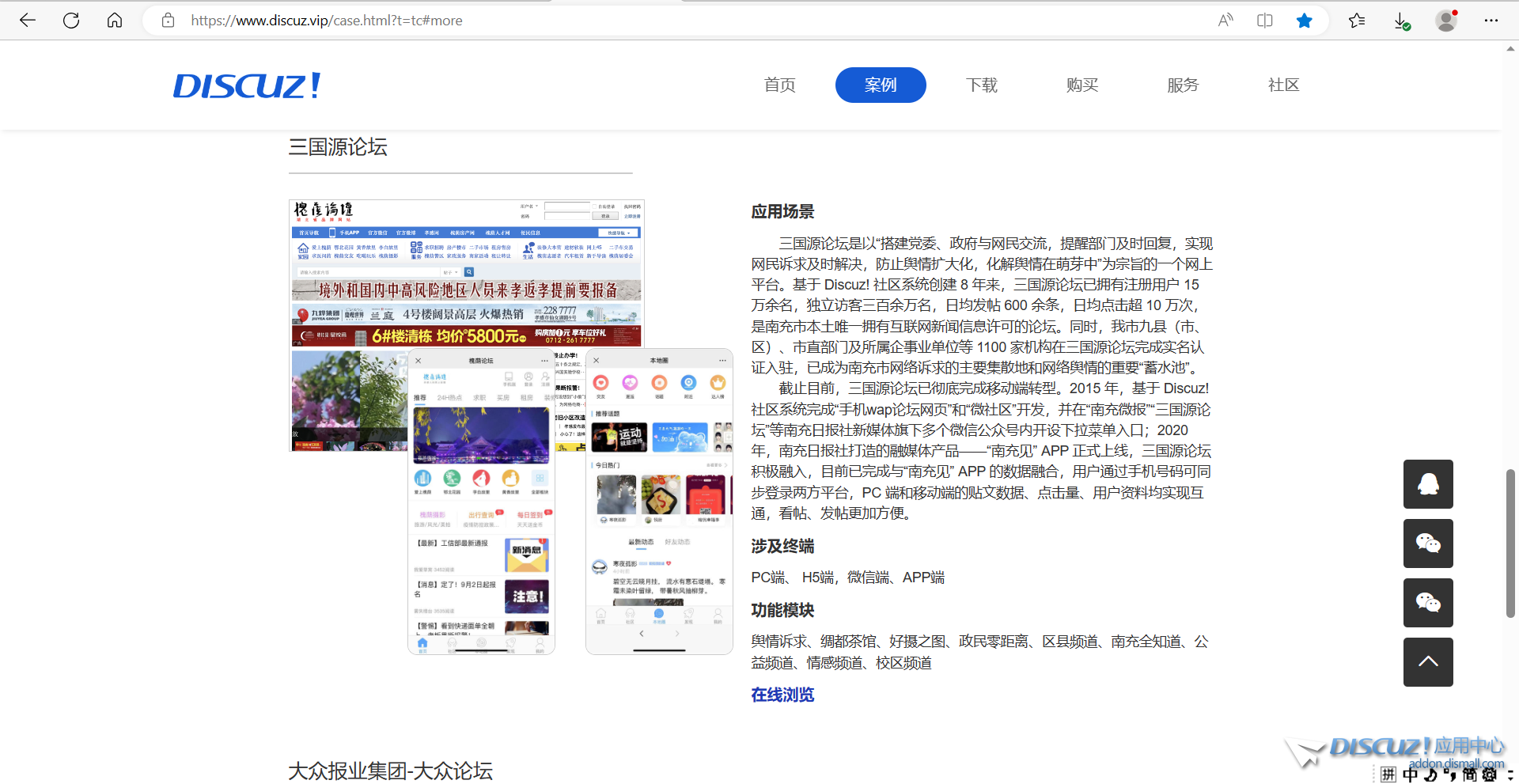Image resolution: width=1519 pixels, height=784 pixels.
Task: Click the back-to-top arrow button
Action: (1428, 661)
